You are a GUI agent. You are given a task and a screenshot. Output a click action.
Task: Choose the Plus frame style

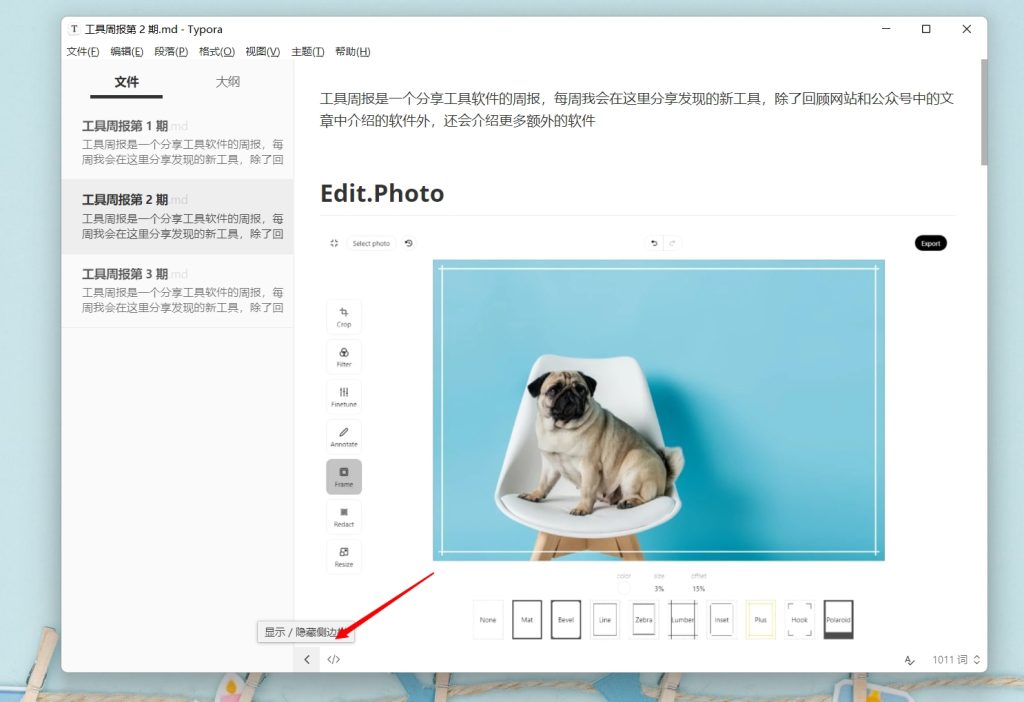(x=760, y=620)
